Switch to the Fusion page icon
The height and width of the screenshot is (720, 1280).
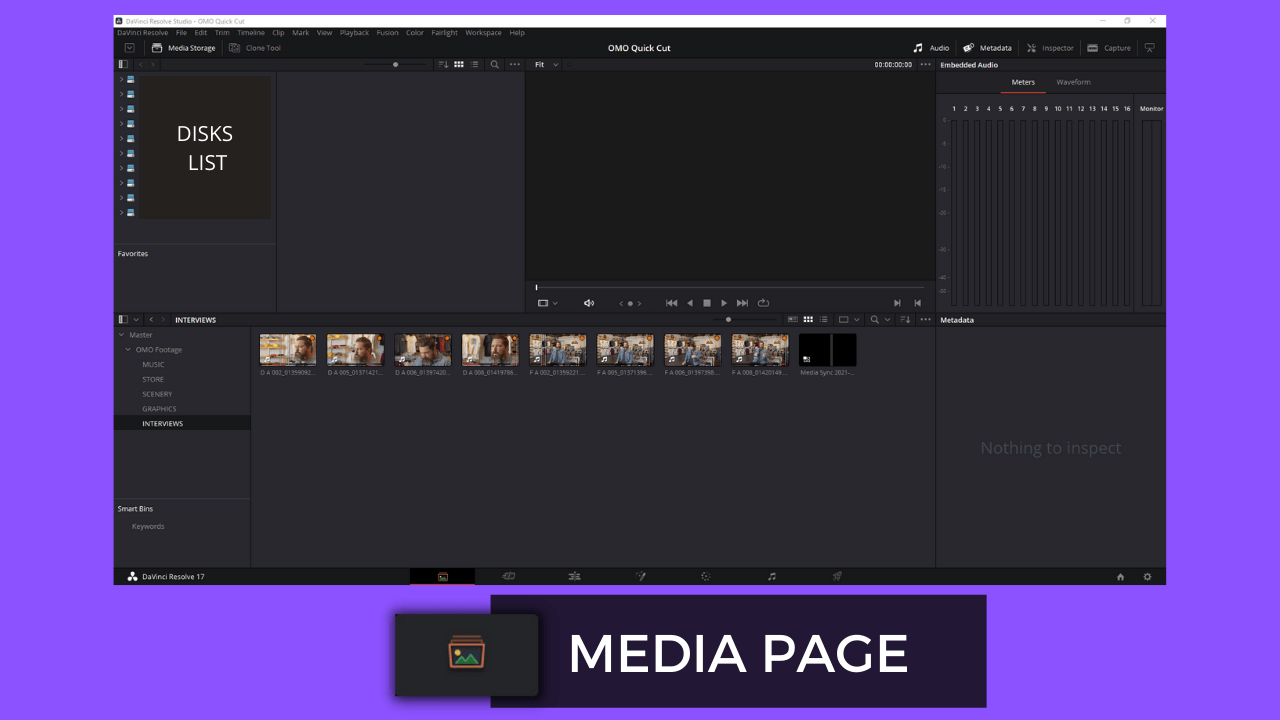pos(640,576)
